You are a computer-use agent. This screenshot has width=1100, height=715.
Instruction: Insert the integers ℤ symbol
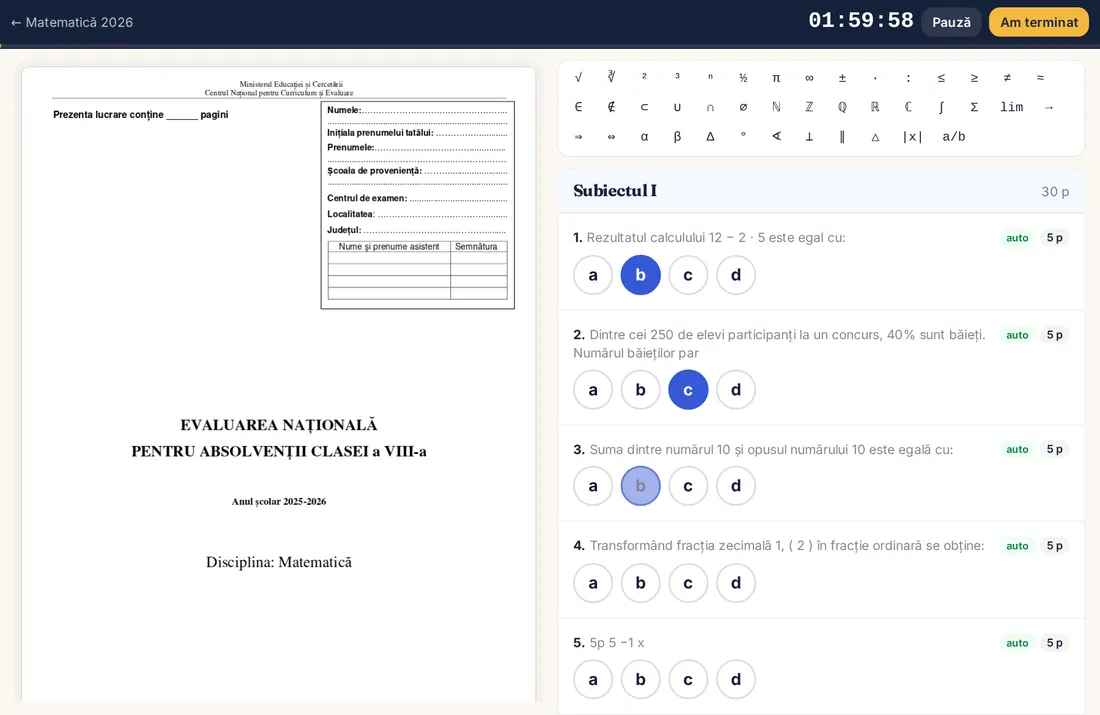[809, 107]
